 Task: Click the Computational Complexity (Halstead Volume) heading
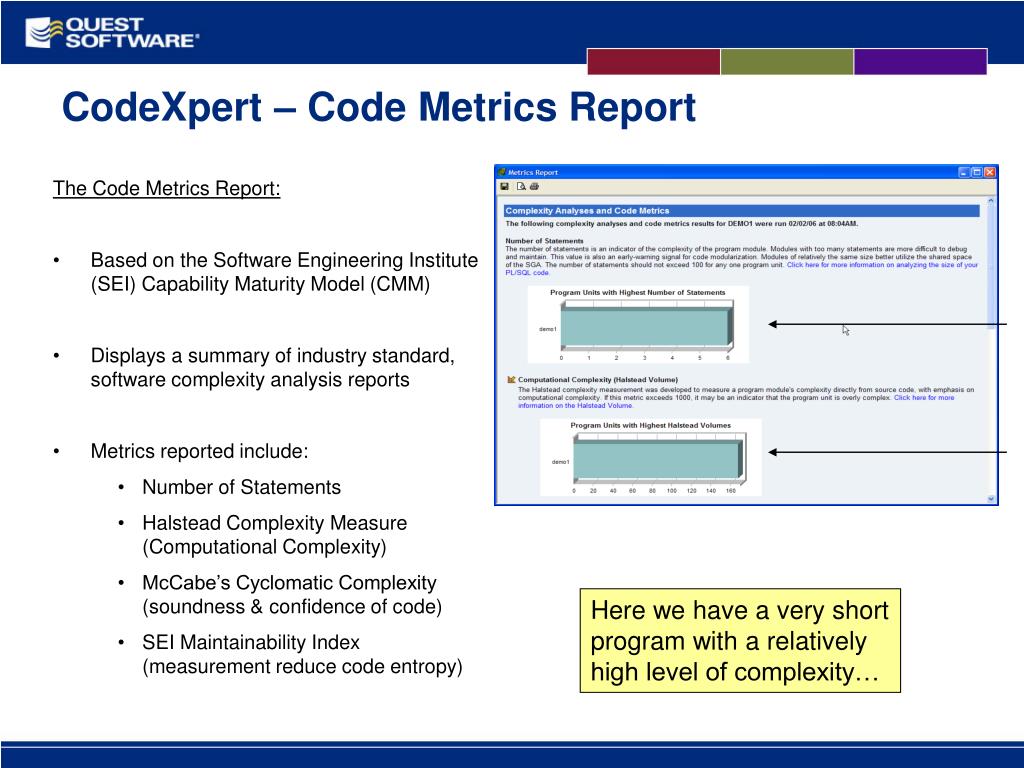pos(598,379)
